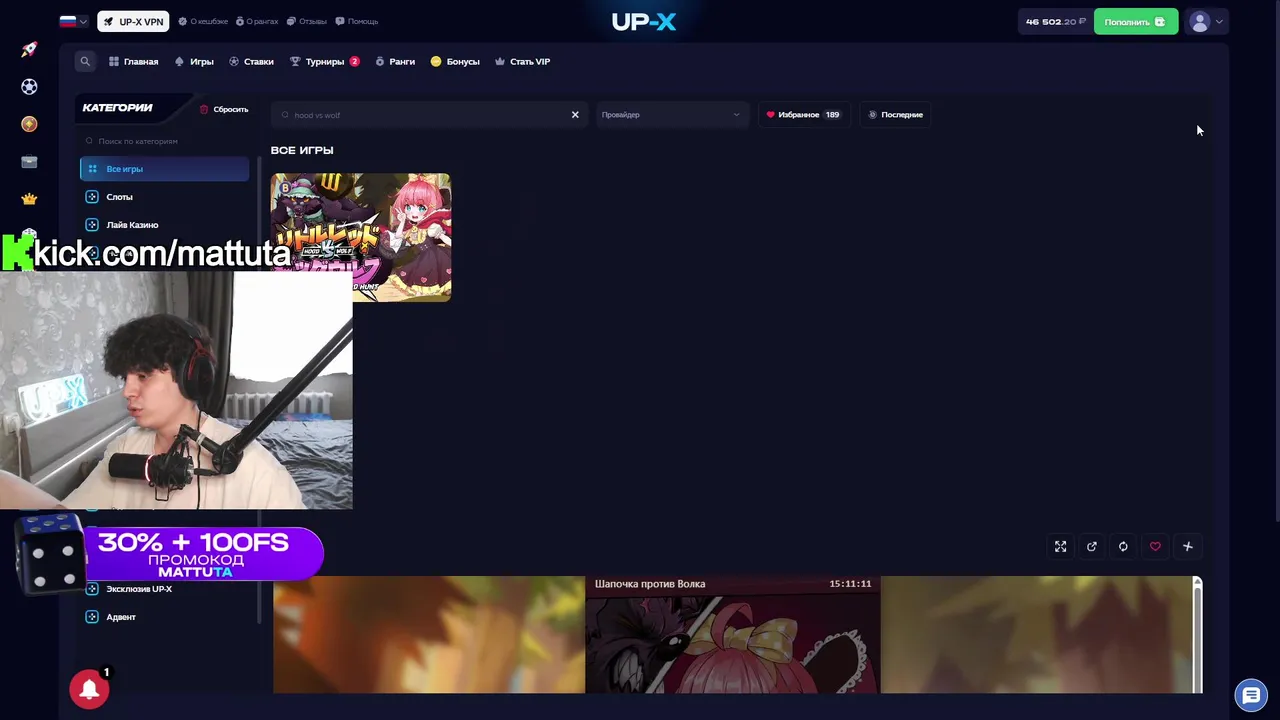Open the soccer ball sports icon in the sidebar
Viewport: 1280px width, 720px height.
(x=29, y=87)
